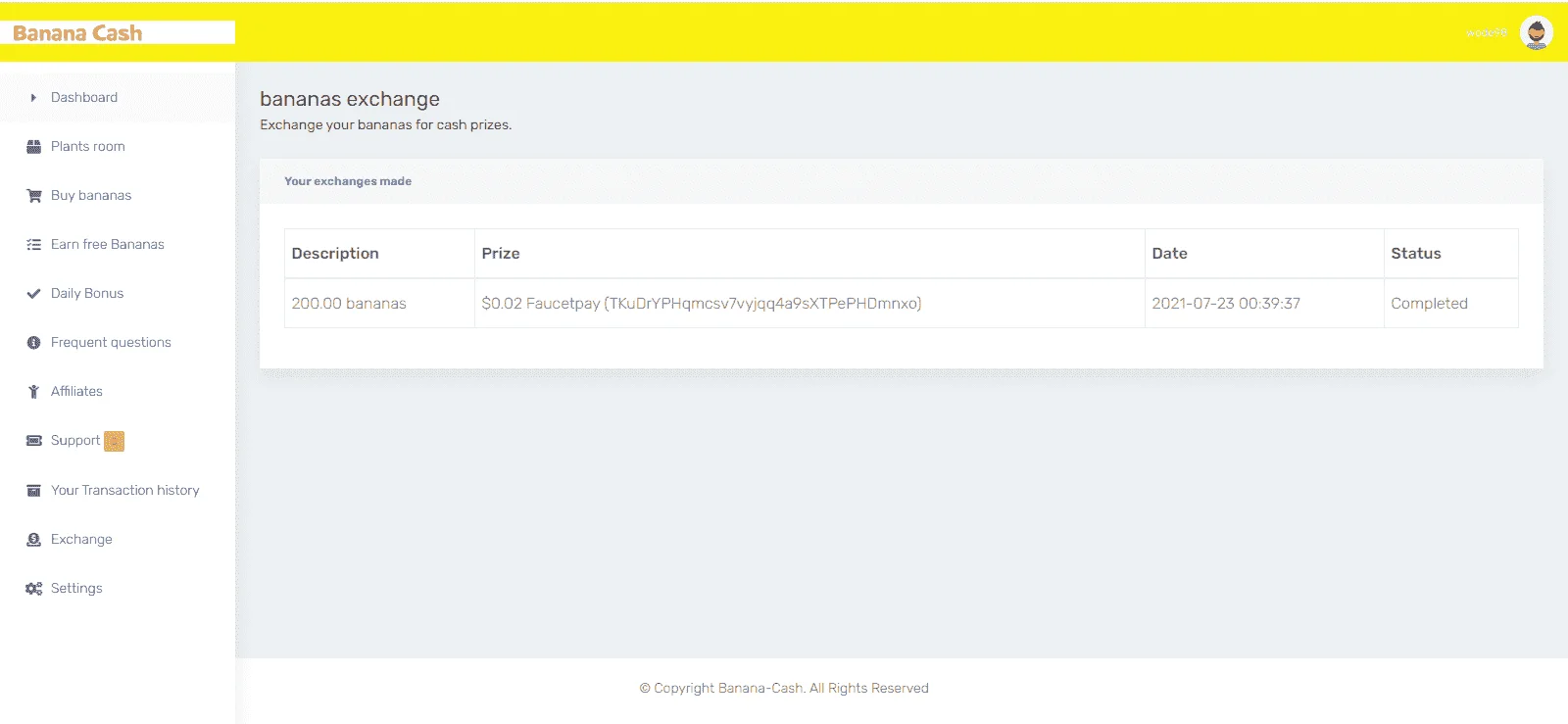
Task: Open Earn free Bananas
Action: click(108, 245)
